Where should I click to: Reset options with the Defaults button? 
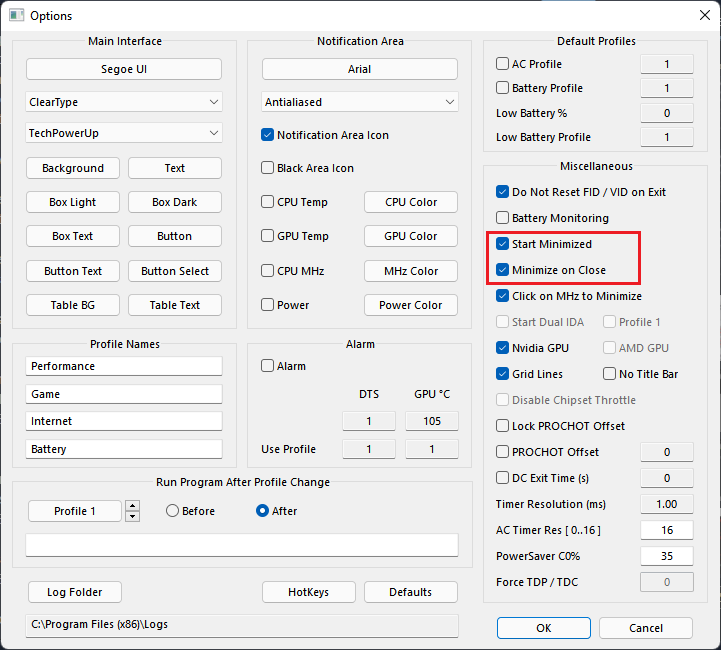coord(411,592)
